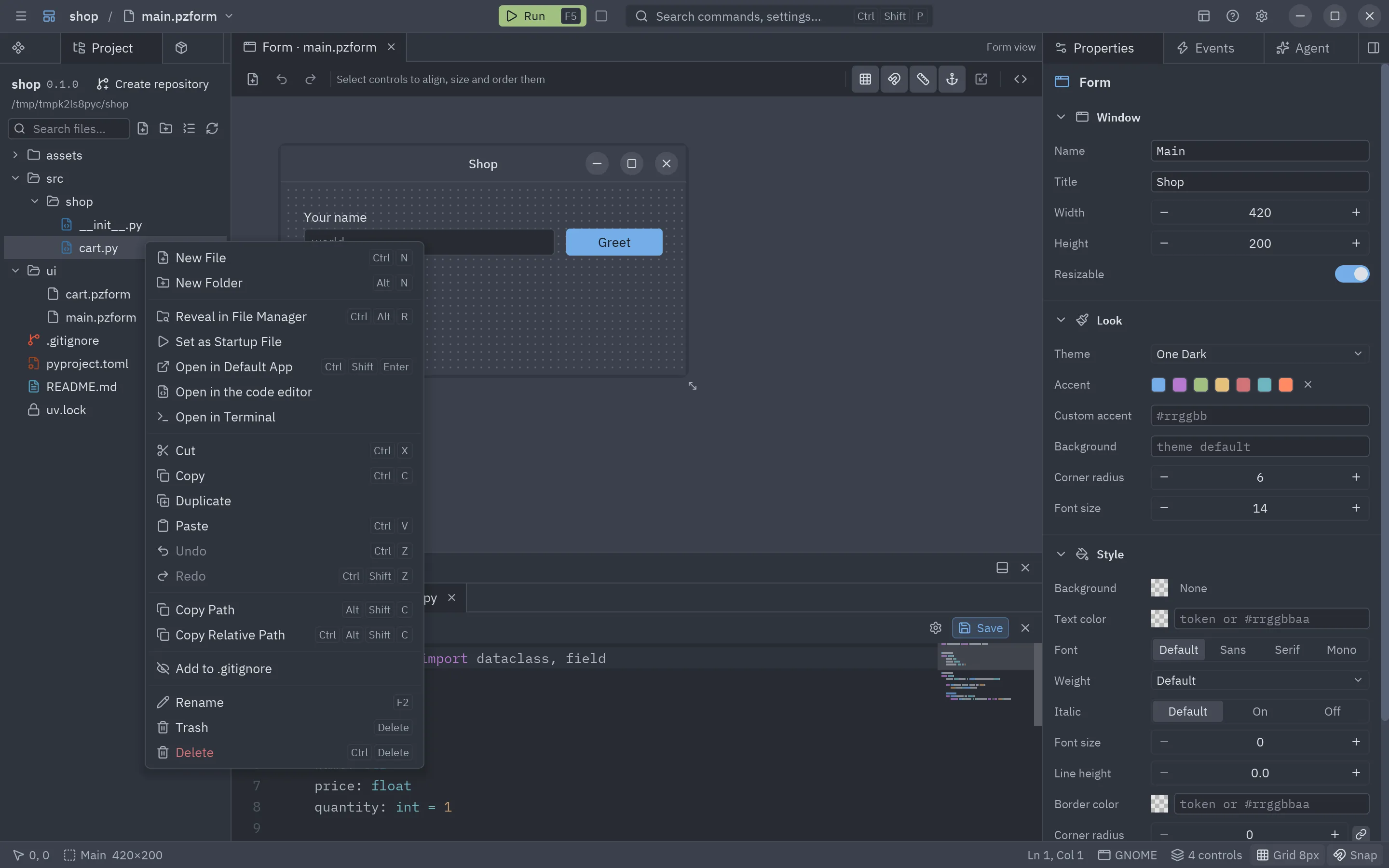1389x868 pixels.
Task: Pick the orange accent swatch
Action: (x=1286, y=385)
